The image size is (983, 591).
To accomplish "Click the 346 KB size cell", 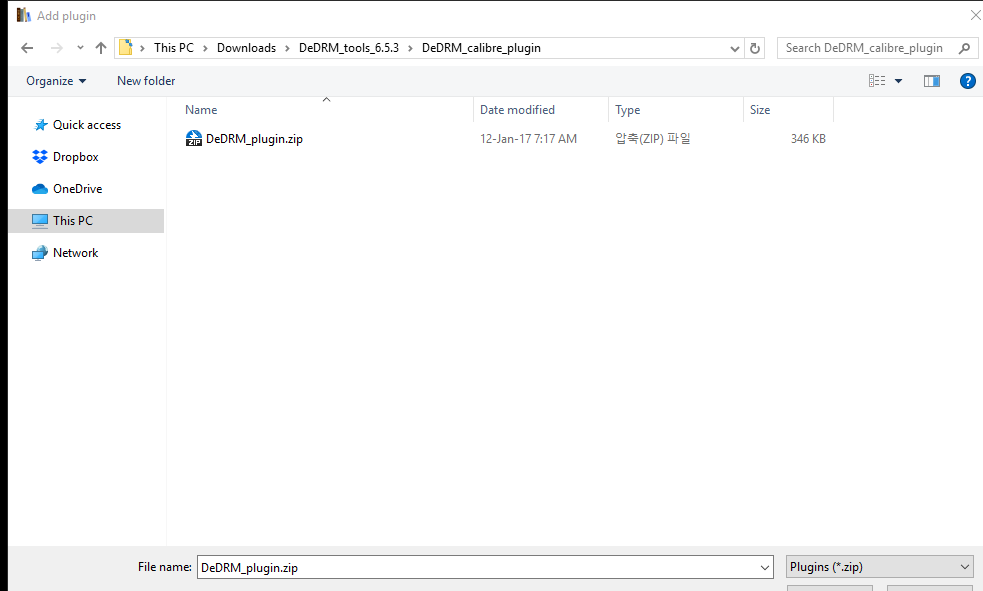I will 808,139.
